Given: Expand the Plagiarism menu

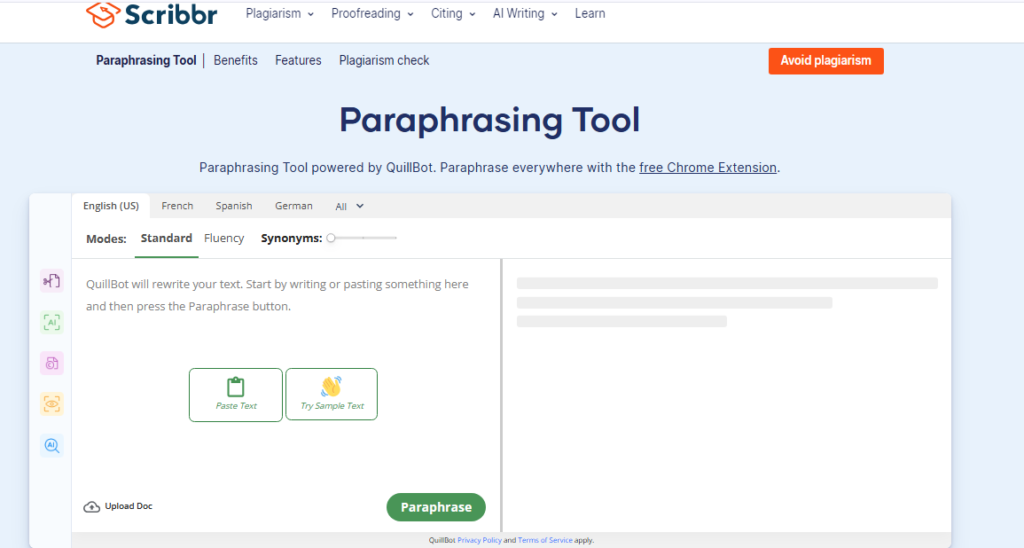Looking at the screenshot, I should pyautogui.click(x=280, y=14).
